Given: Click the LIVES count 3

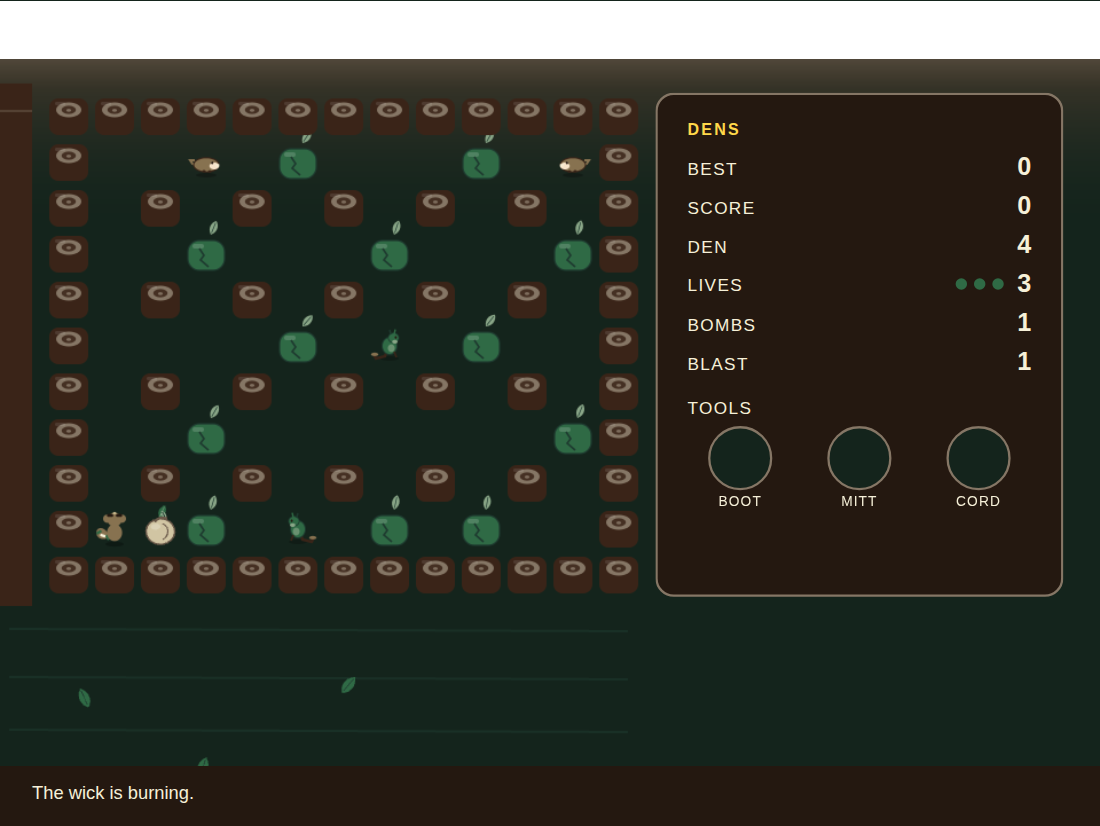Looking at the screenshot, I should [1024, 284].
